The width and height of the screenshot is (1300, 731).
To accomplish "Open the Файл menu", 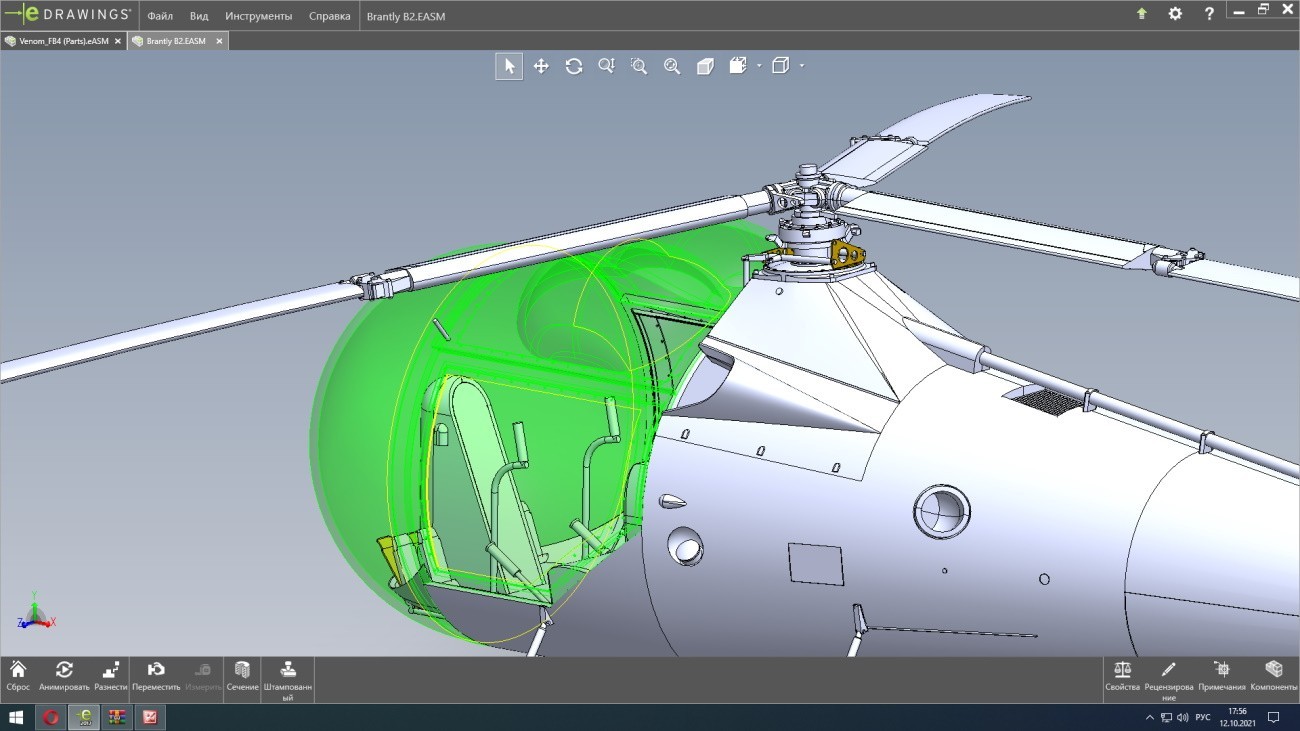I will click(160, 16).
